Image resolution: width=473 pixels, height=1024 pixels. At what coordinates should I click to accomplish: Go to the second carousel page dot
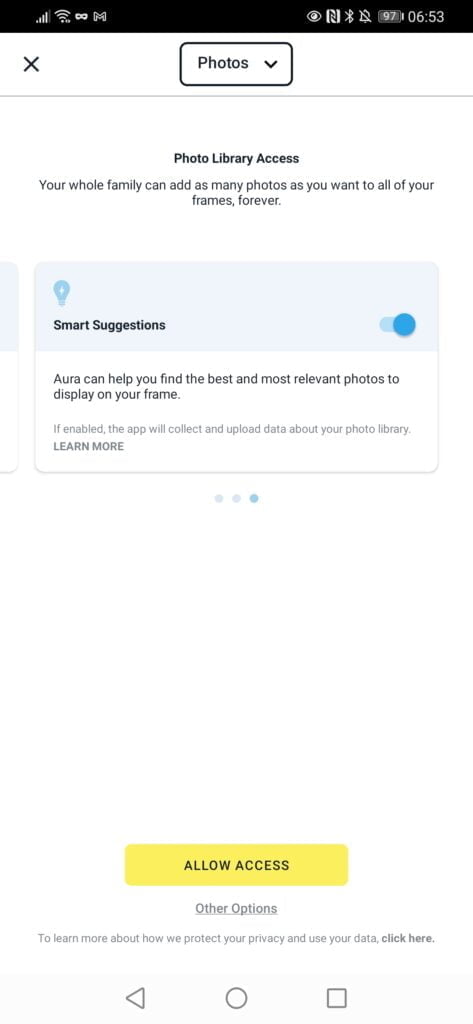[x=236, y=498]
